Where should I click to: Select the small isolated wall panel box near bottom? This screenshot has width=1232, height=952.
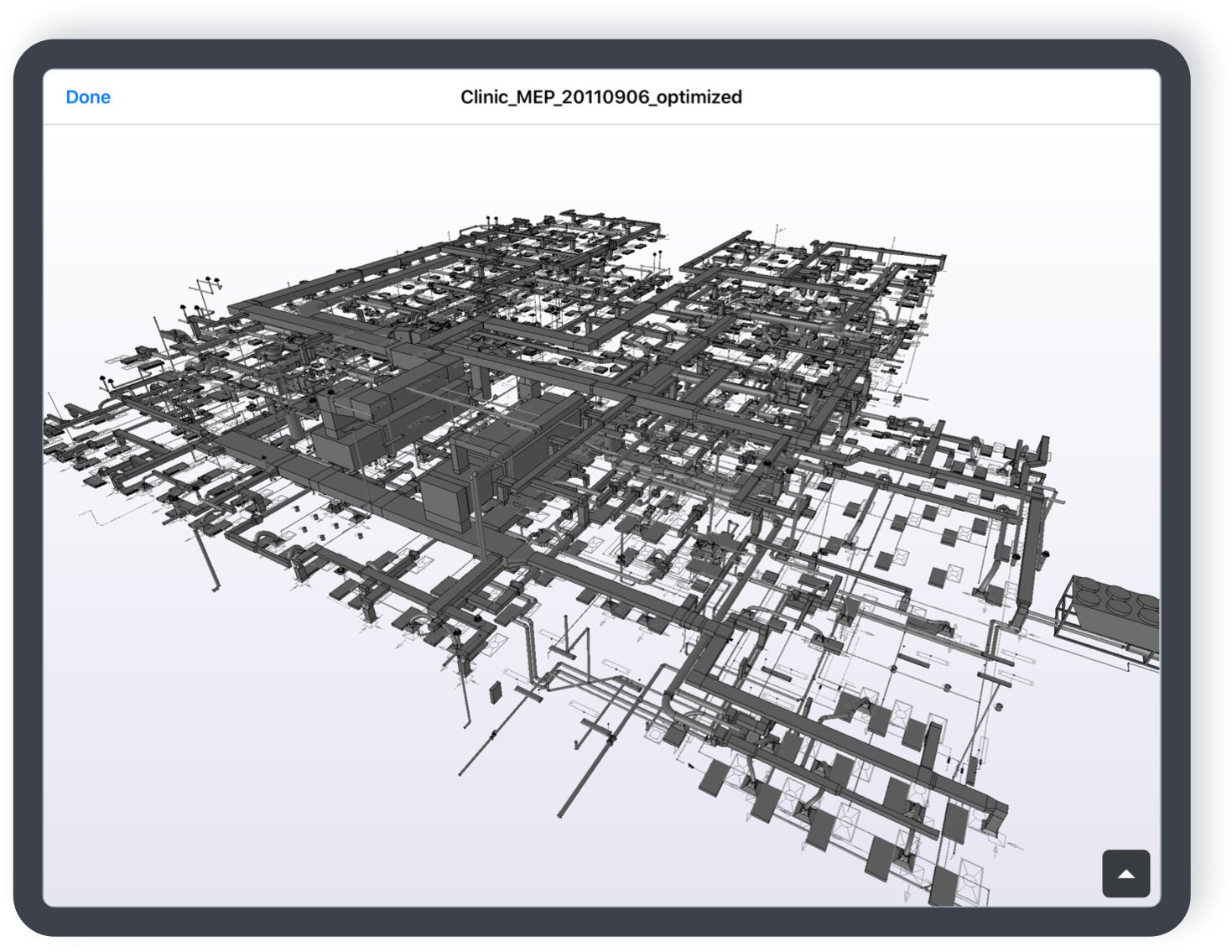(x=495, y=692)
